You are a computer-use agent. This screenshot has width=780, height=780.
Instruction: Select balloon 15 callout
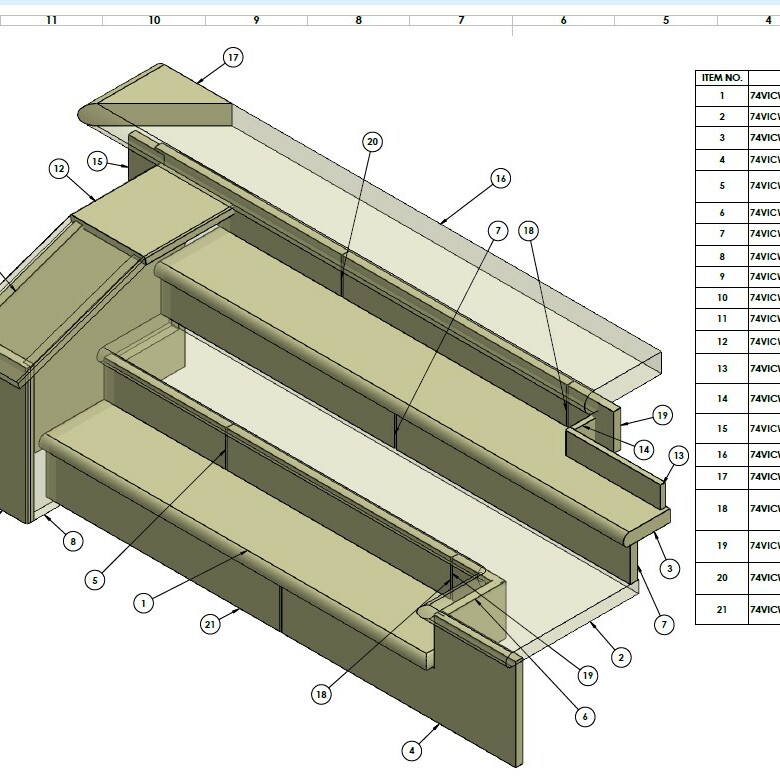click(98, 162)
